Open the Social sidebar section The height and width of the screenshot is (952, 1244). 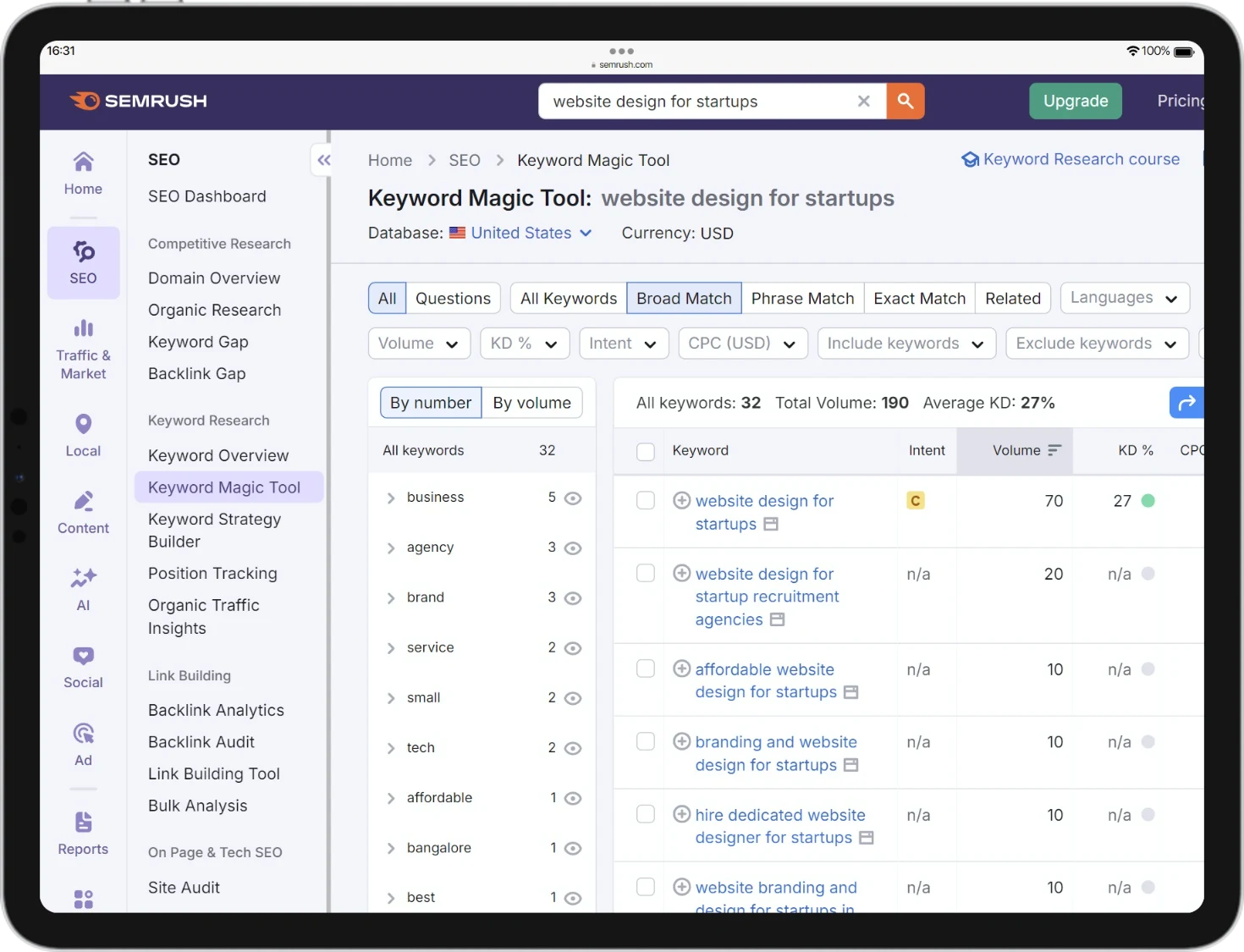pyautogui.click(x=83, y=667)
